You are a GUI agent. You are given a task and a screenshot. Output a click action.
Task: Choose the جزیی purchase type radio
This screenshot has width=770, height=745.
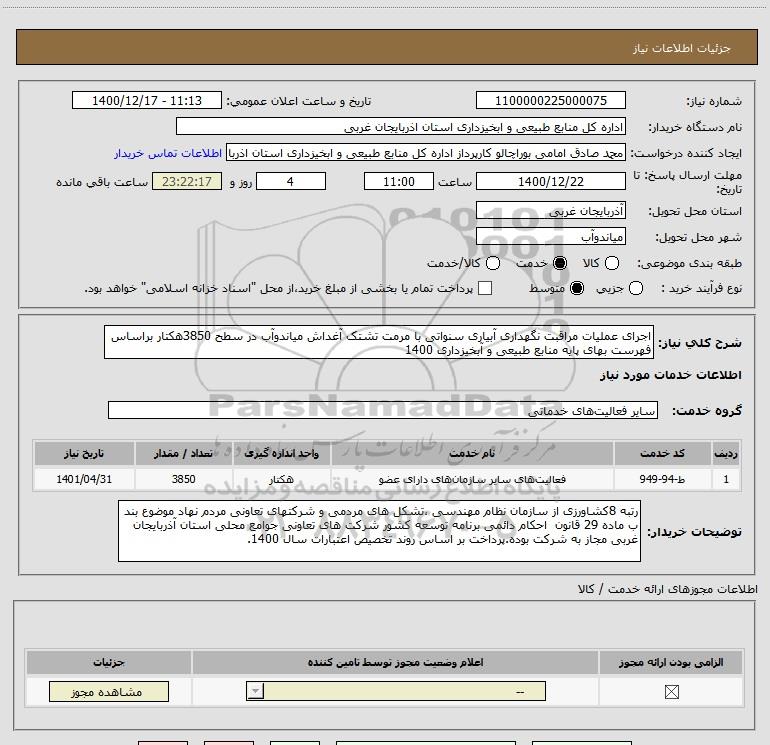point(636,288)
